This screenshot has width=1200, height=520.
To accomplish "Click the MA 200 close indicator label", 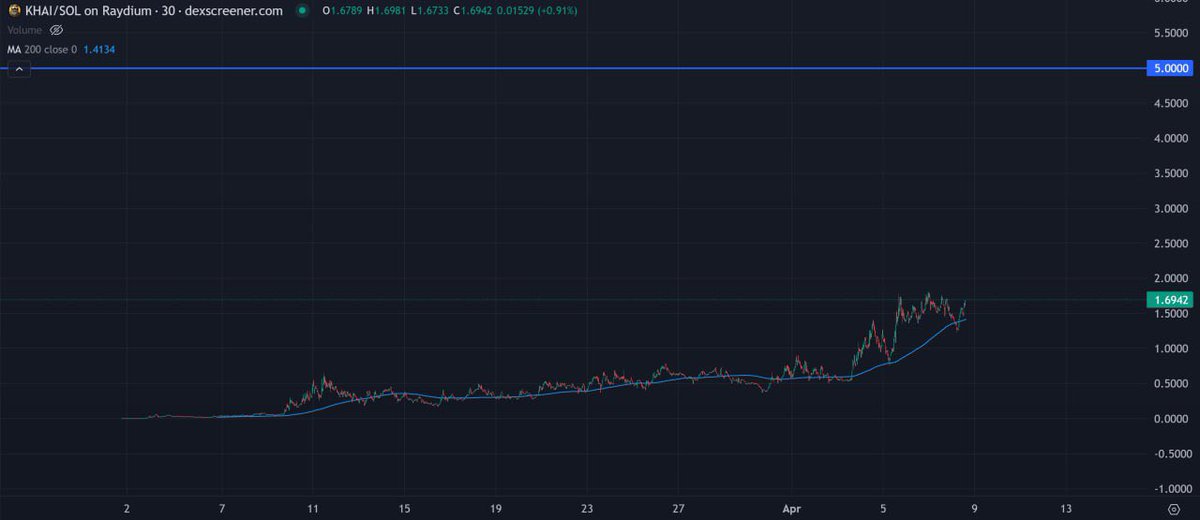I will (43, 49).
